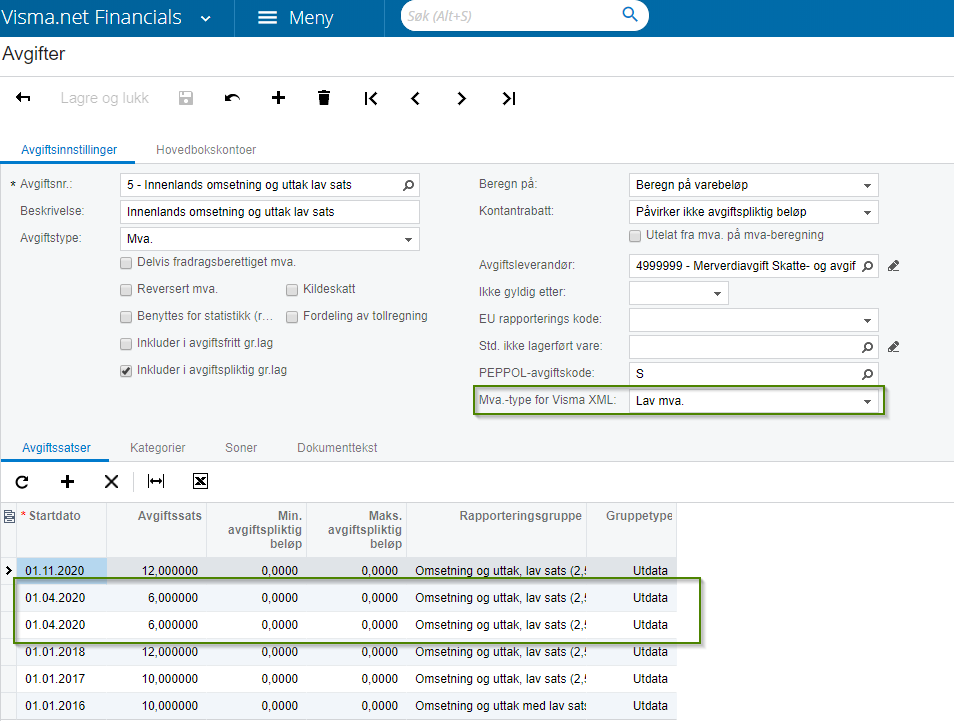Image resolution: width=954 pixels, height=721 pixels.
Task: Refresh the Avgiftssatser grid
Action: pyautogui.click(x=22, y=482)
